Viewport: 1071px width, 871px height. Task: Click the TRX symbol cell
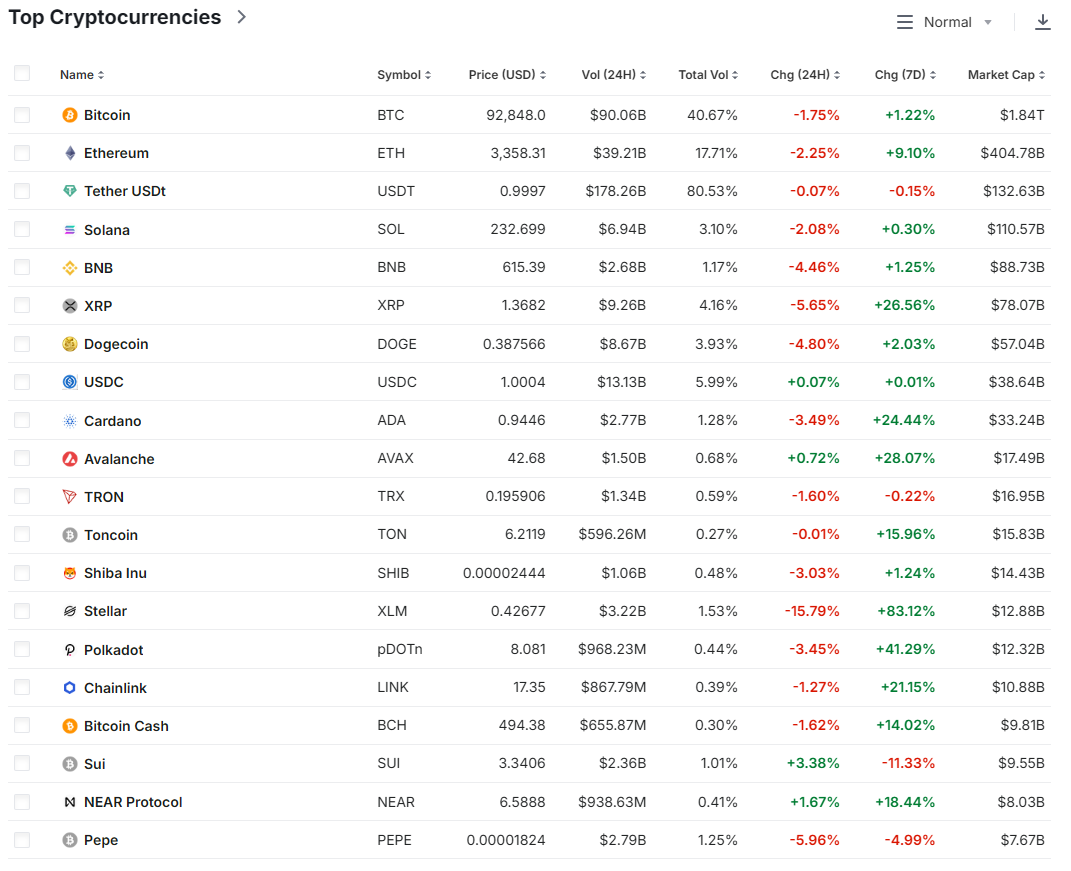(x=391, y=497)
